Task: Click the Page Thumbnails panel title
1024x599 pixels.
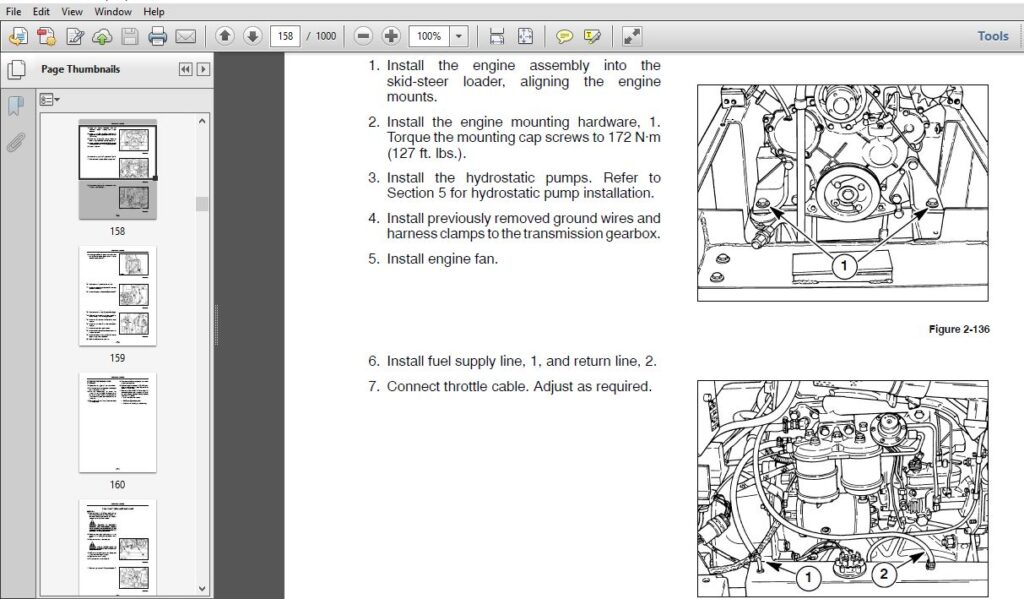Action: [x=80, y=69]
